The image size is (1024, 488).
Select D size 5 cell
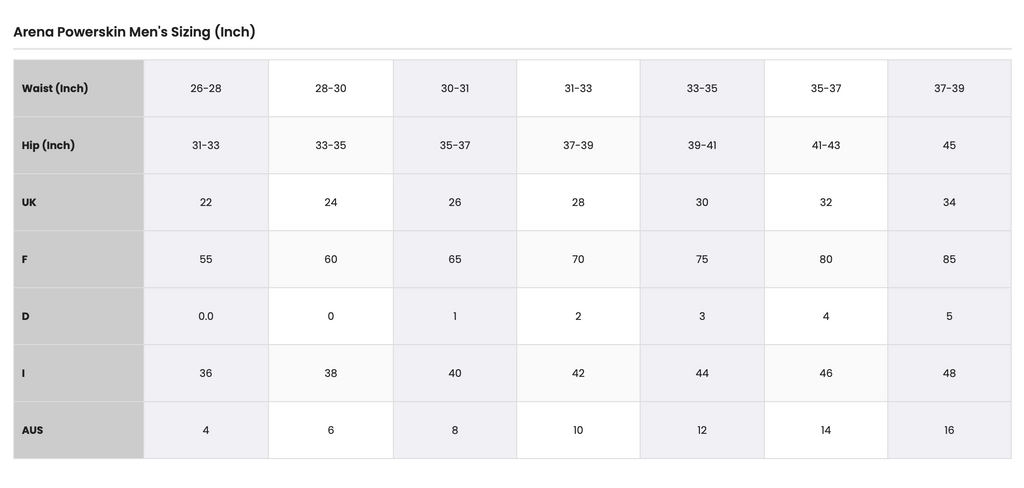[x=949, y=316]
